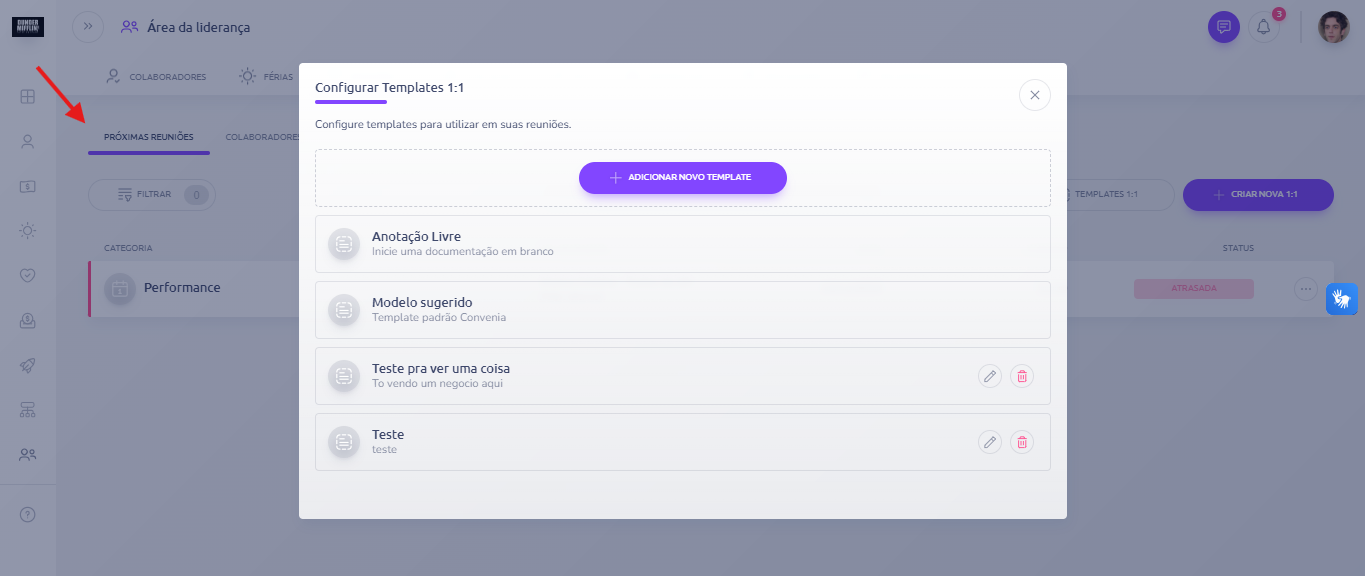Image resolution: width=1365 pixels, height=576 pixels.
Task: Edit the 'Teste pra ver uma coisa' template
Action: [990, 376]
